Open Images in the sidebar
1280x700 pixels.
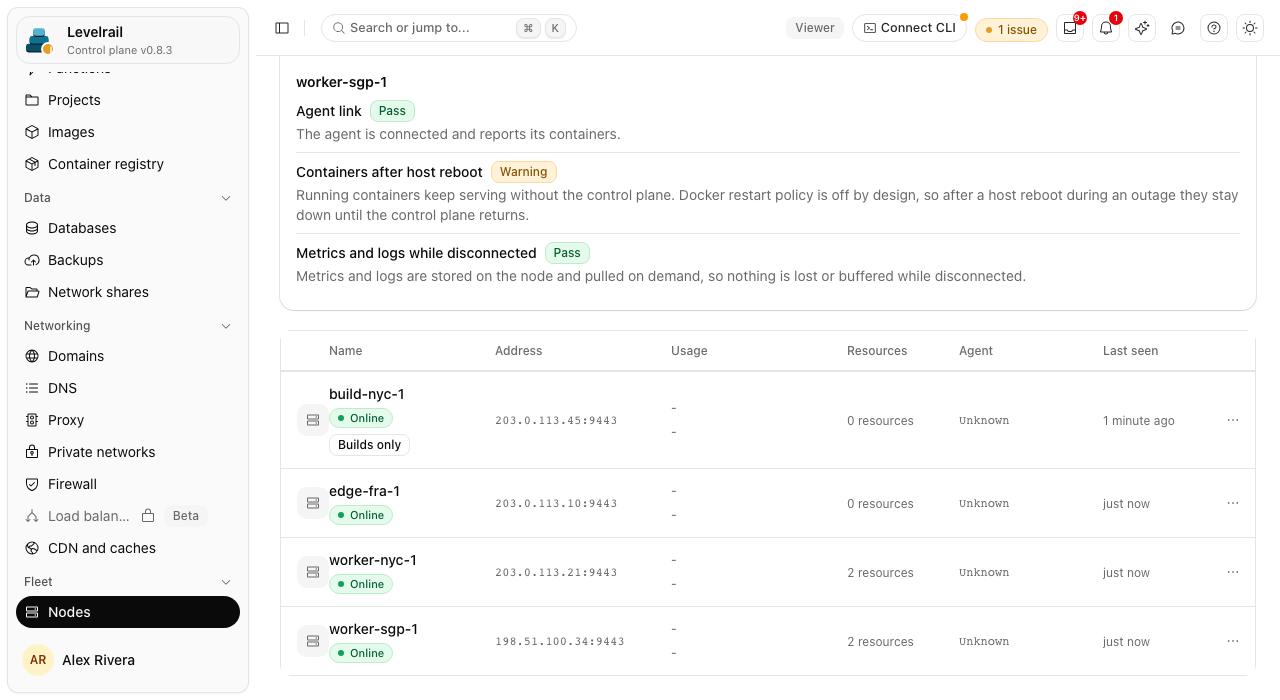pos(128,132)
